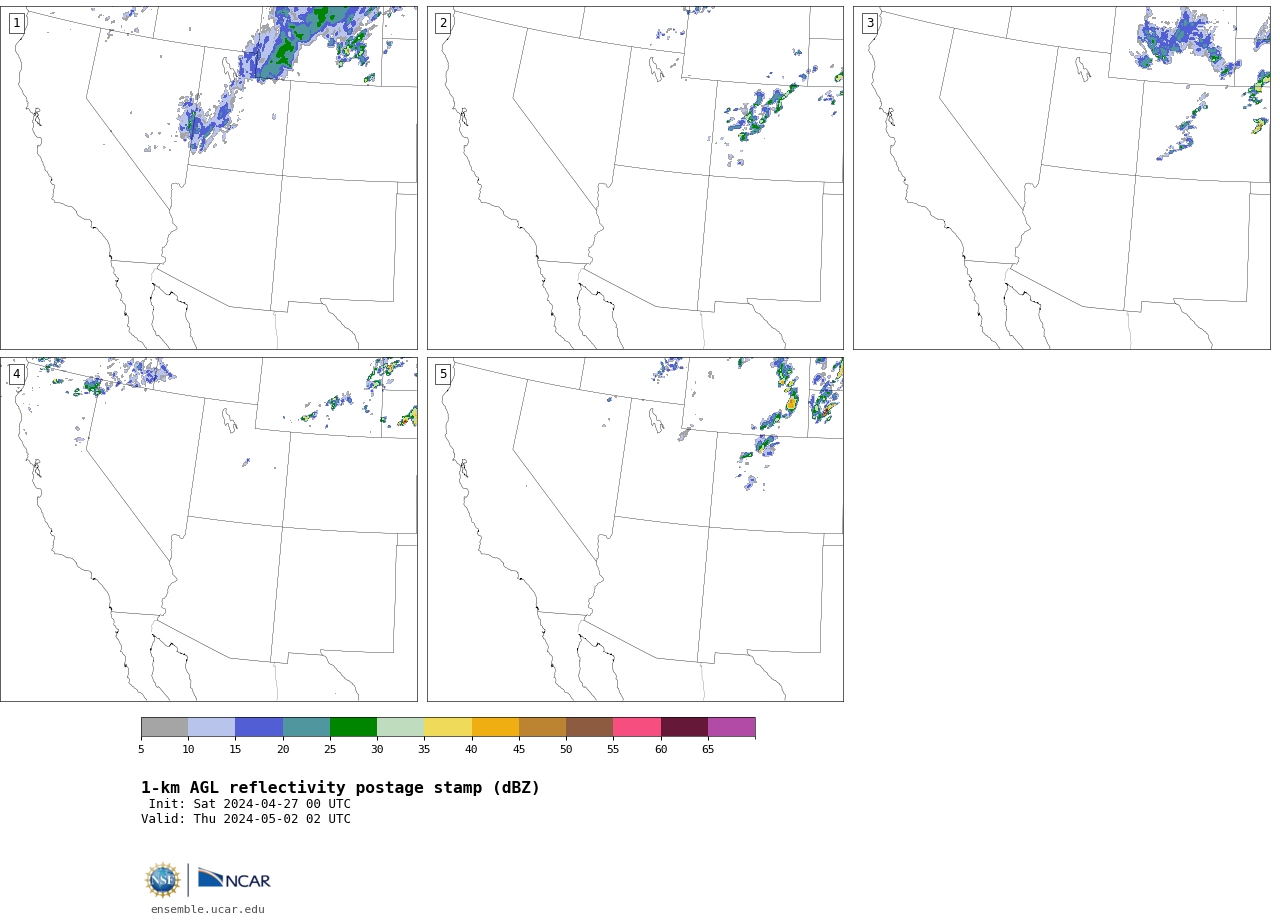
Task: Click the pale green 30-35 dBZ swatch
Action: point(401,727)
